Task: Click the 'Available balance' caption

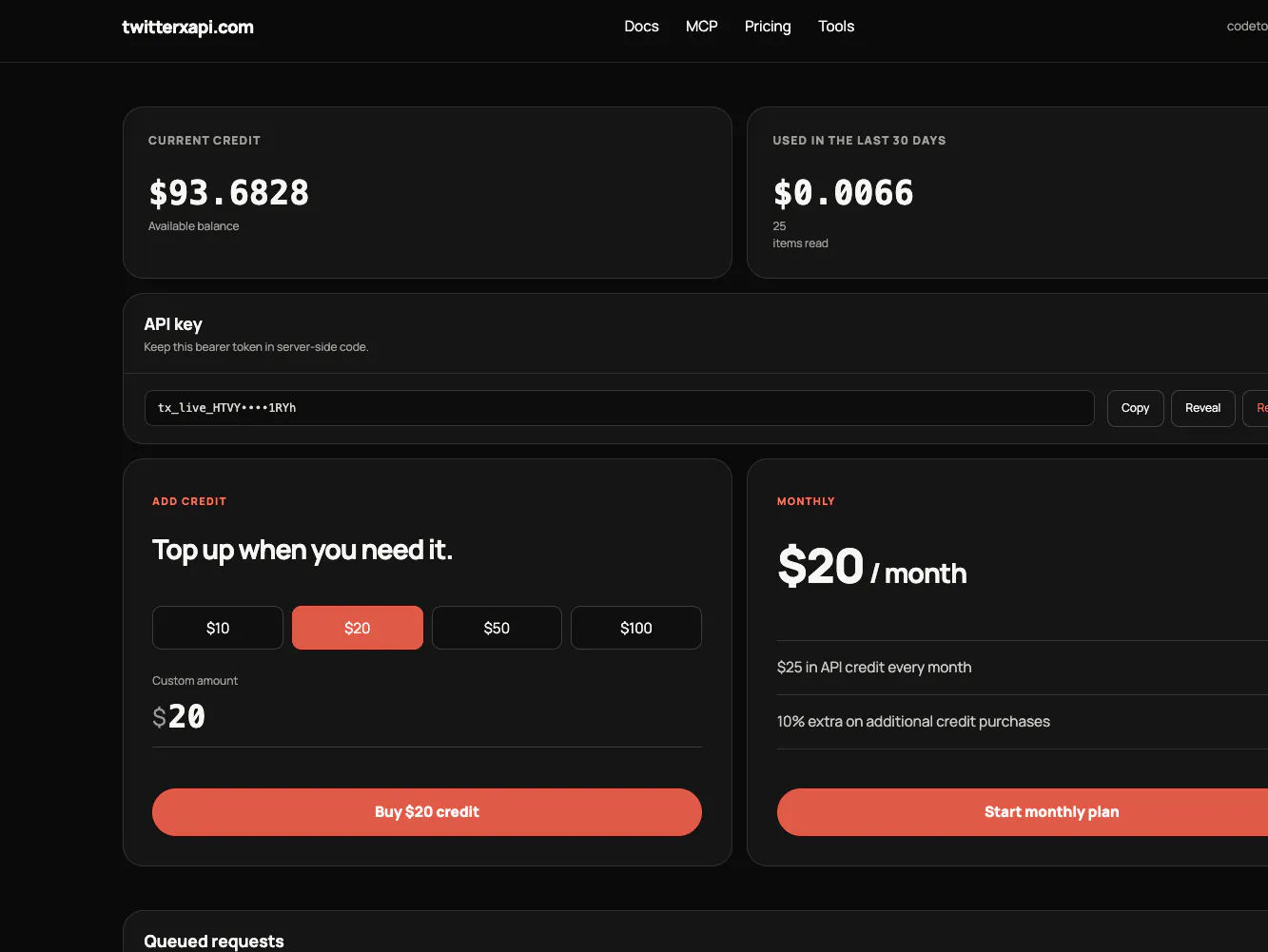Action: pyautogui.click(x=193, y=226)
